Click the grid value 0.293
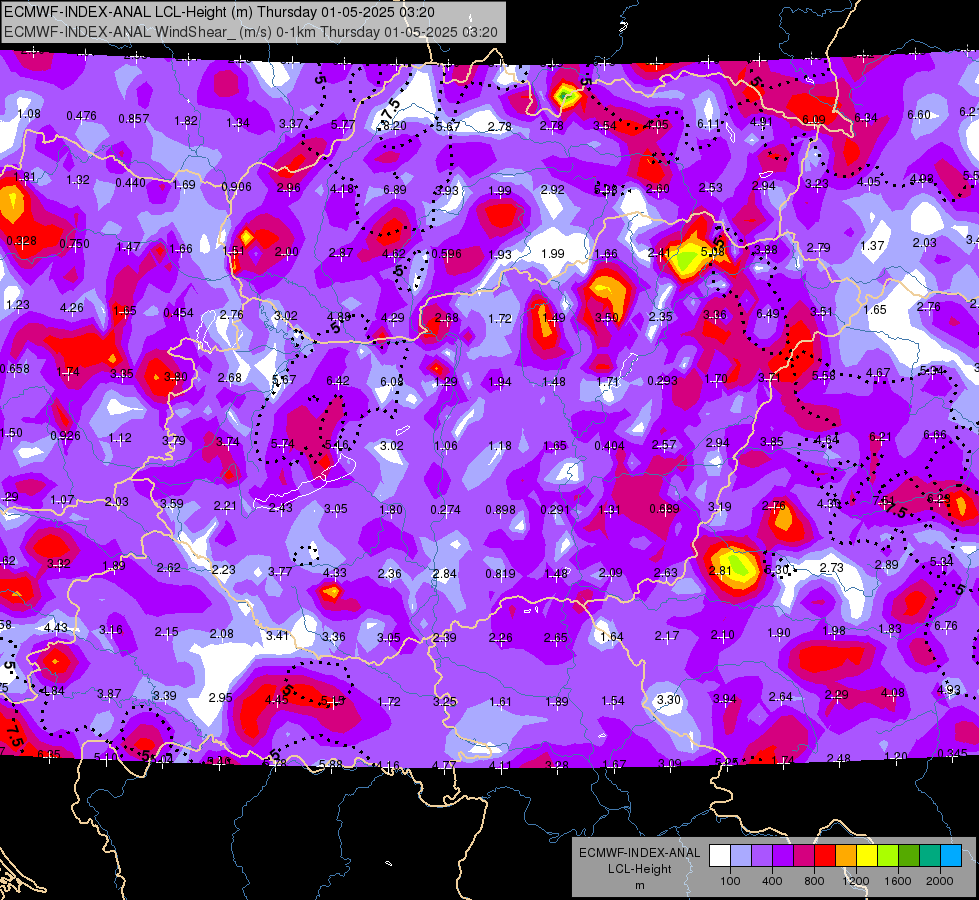979x900 pixels. 662,380
